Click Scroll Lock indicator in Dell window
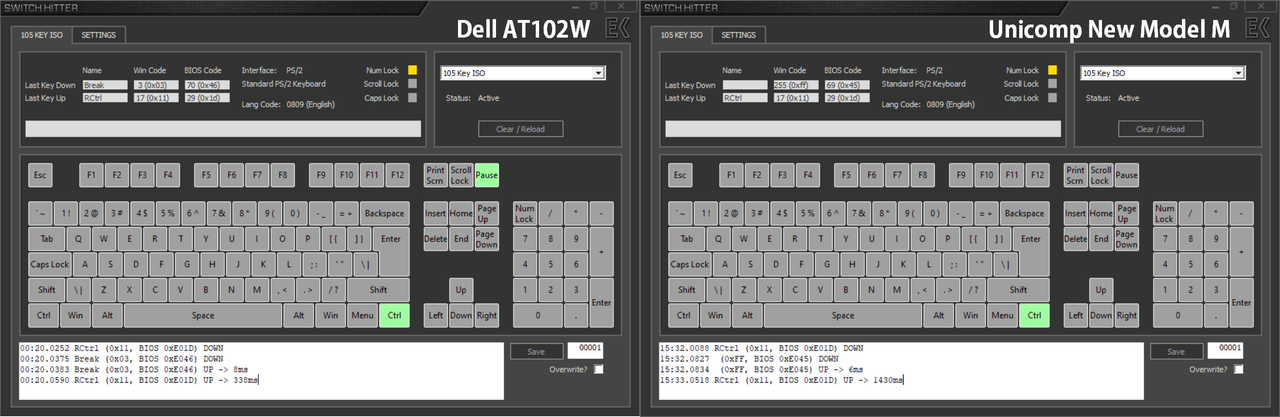This screenshot has height=417, width=1280. 412,84
